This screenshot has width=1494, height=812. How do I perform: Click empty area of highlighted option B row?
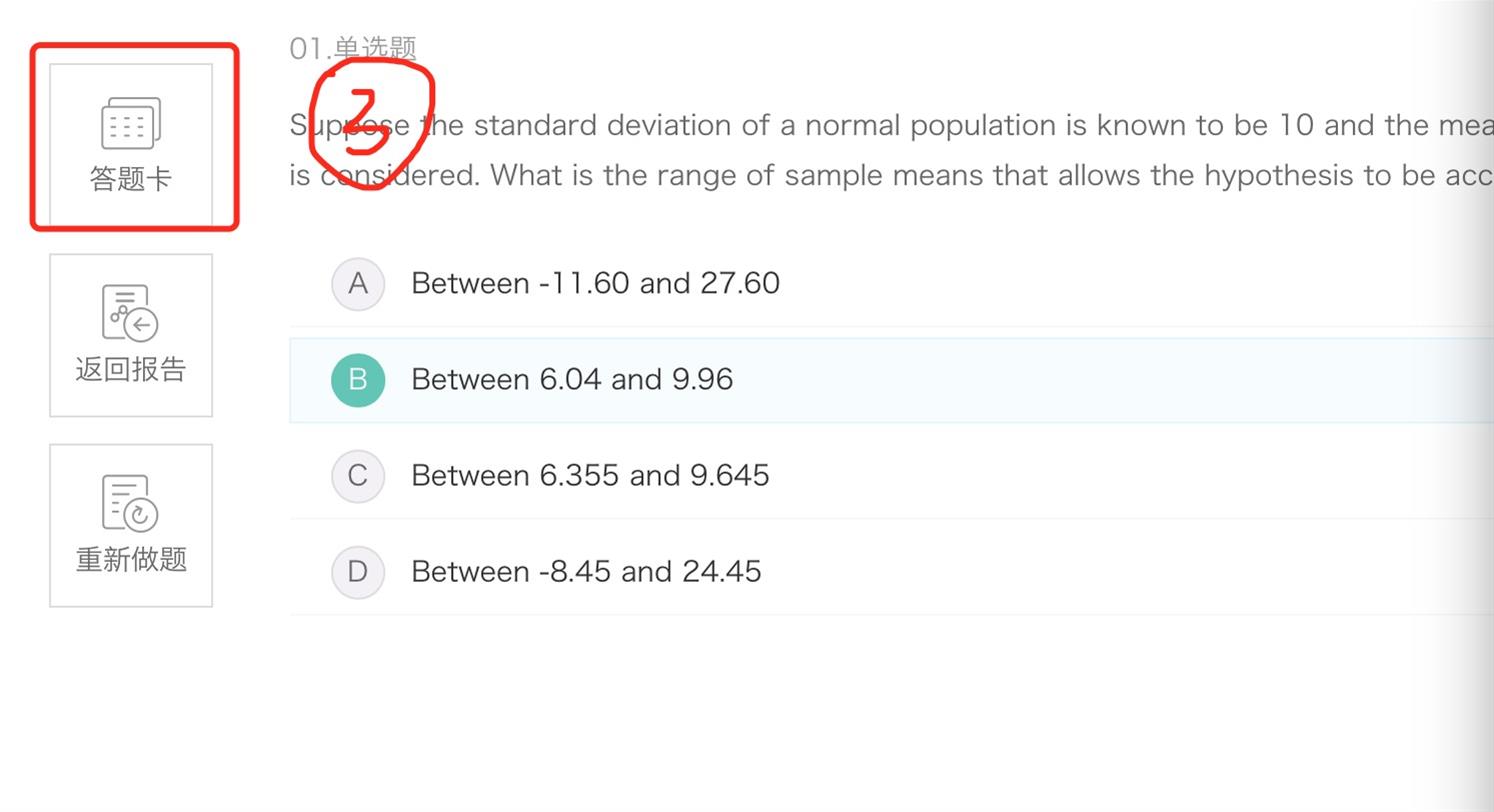point(1100,380)
